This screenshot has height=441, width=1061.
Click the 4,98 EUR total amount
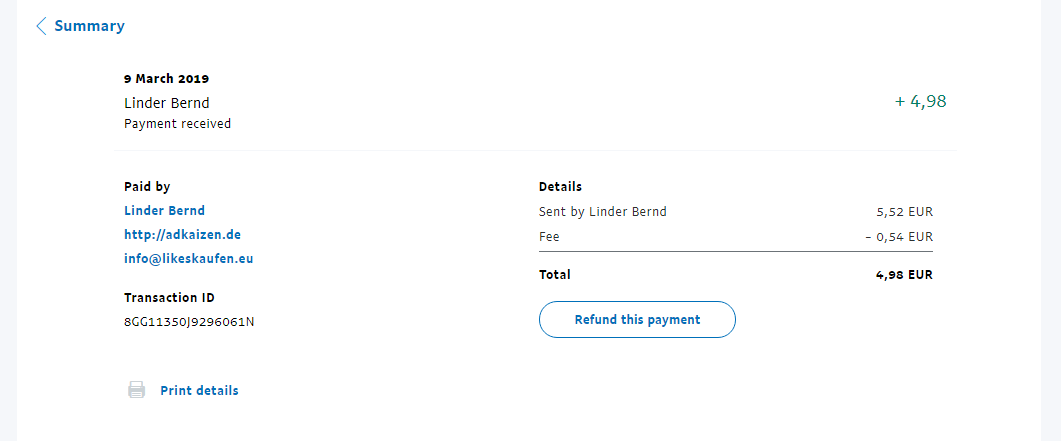point(904,274)
